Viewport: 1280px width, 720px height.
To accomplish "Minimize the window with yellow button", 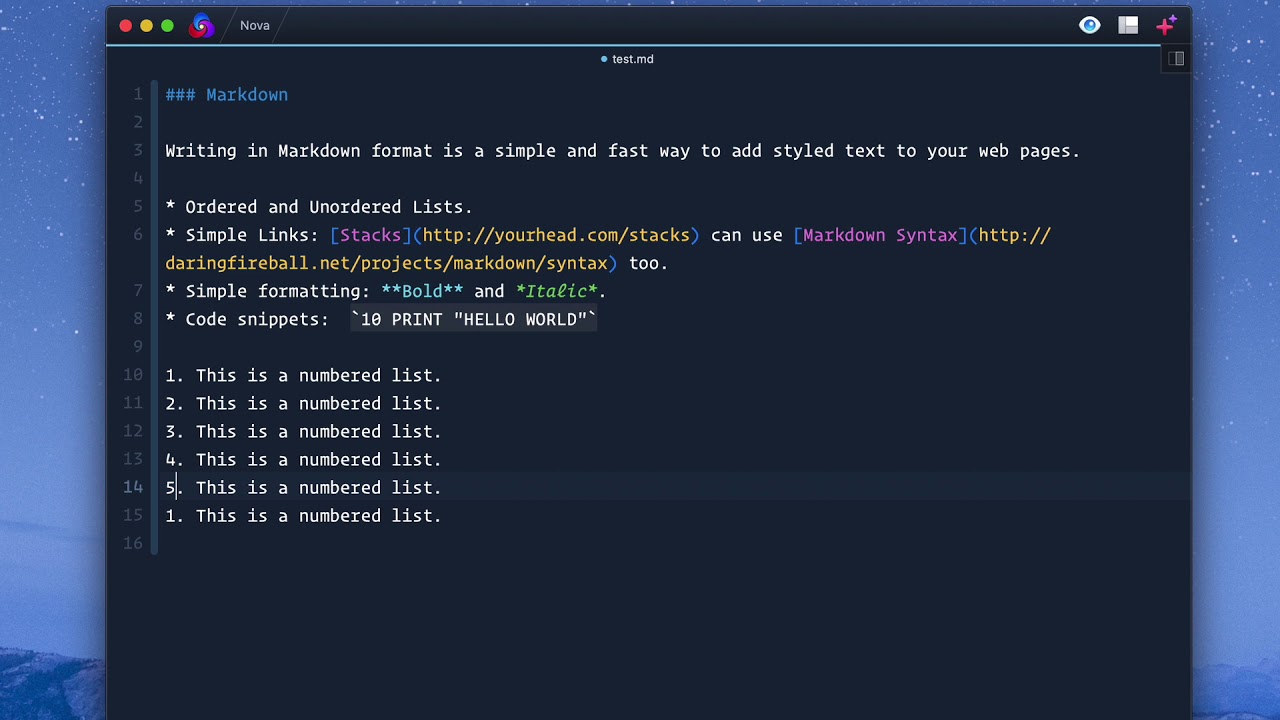I will point(147,26).
